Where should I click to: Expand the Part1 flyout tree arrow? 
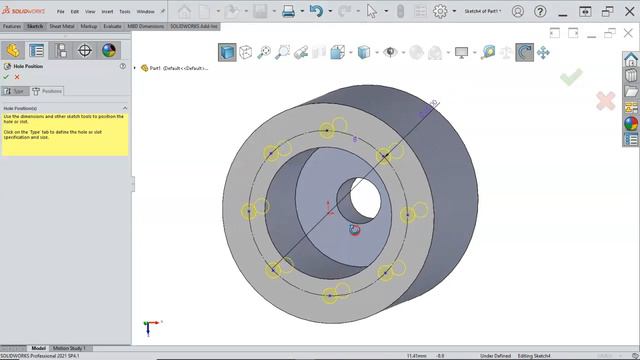135,68
